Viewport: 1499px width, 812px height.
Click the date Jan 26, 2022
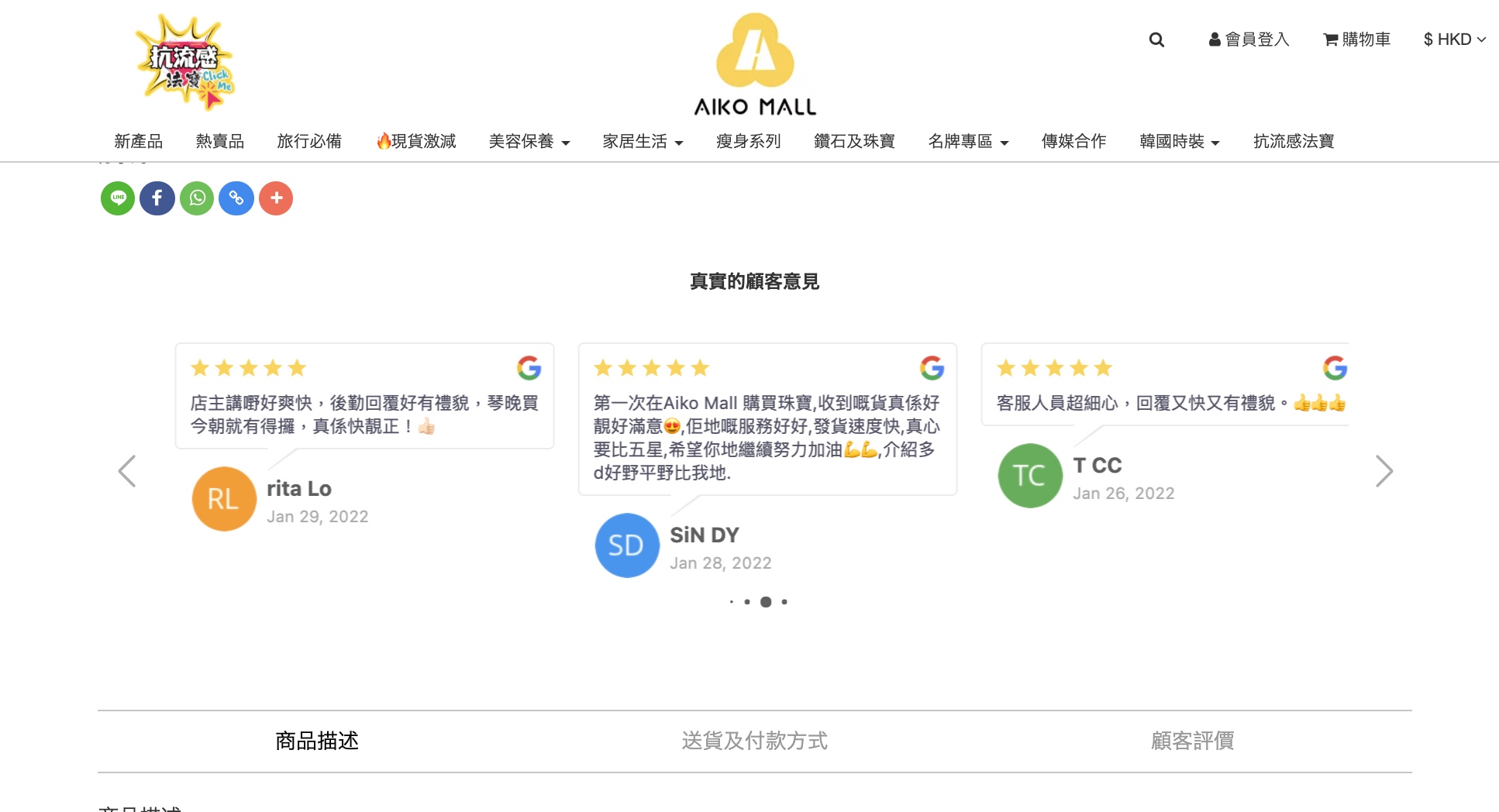[x=1124, y=494]
